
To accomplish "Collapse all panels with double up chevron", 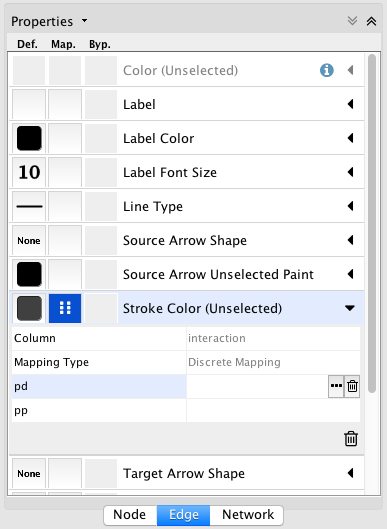I will tap(371, 21).
